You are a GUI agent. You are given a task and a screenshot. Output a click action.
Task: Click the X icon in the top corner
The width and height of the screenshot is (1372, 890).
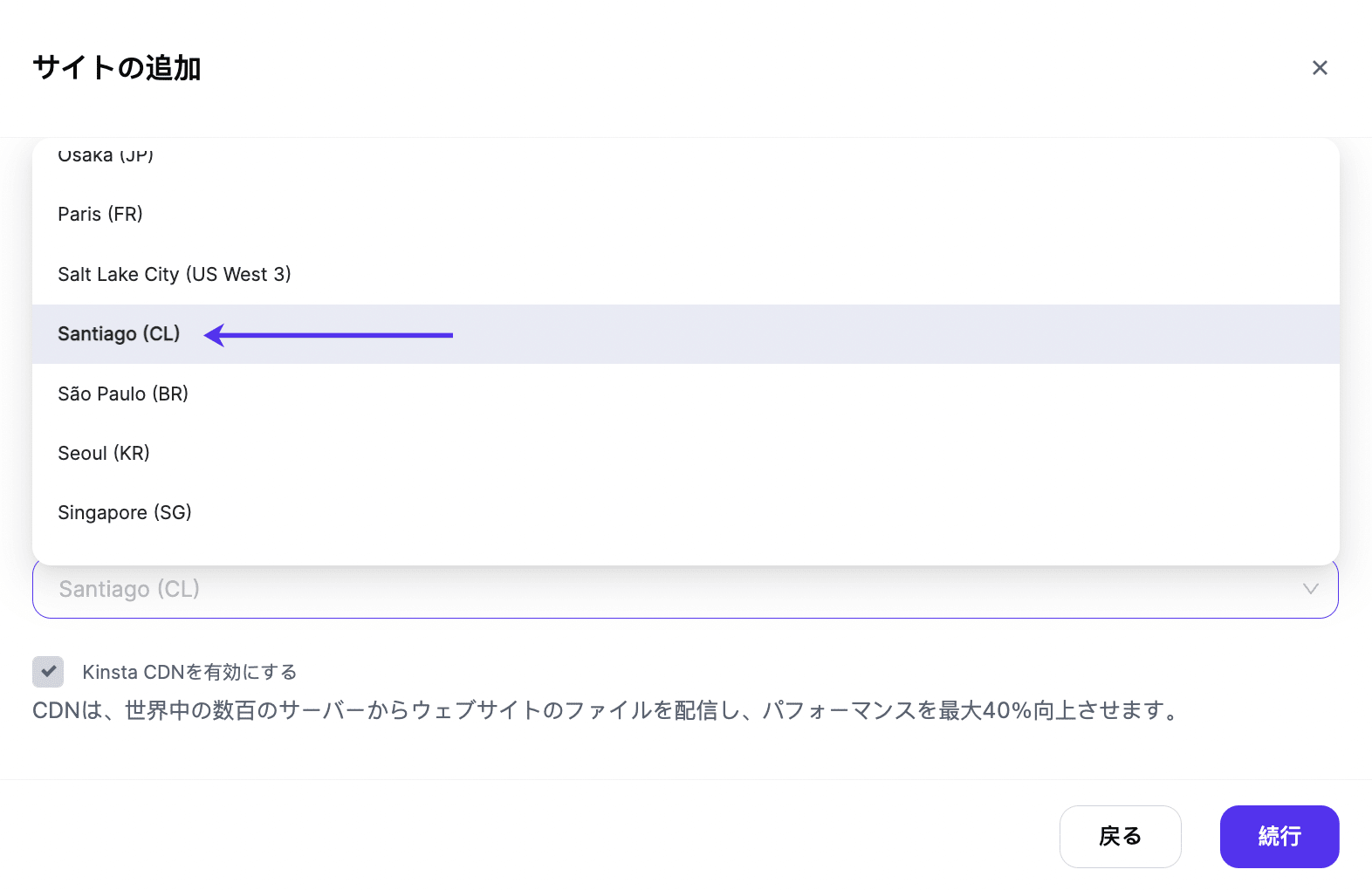[1320, 67]
